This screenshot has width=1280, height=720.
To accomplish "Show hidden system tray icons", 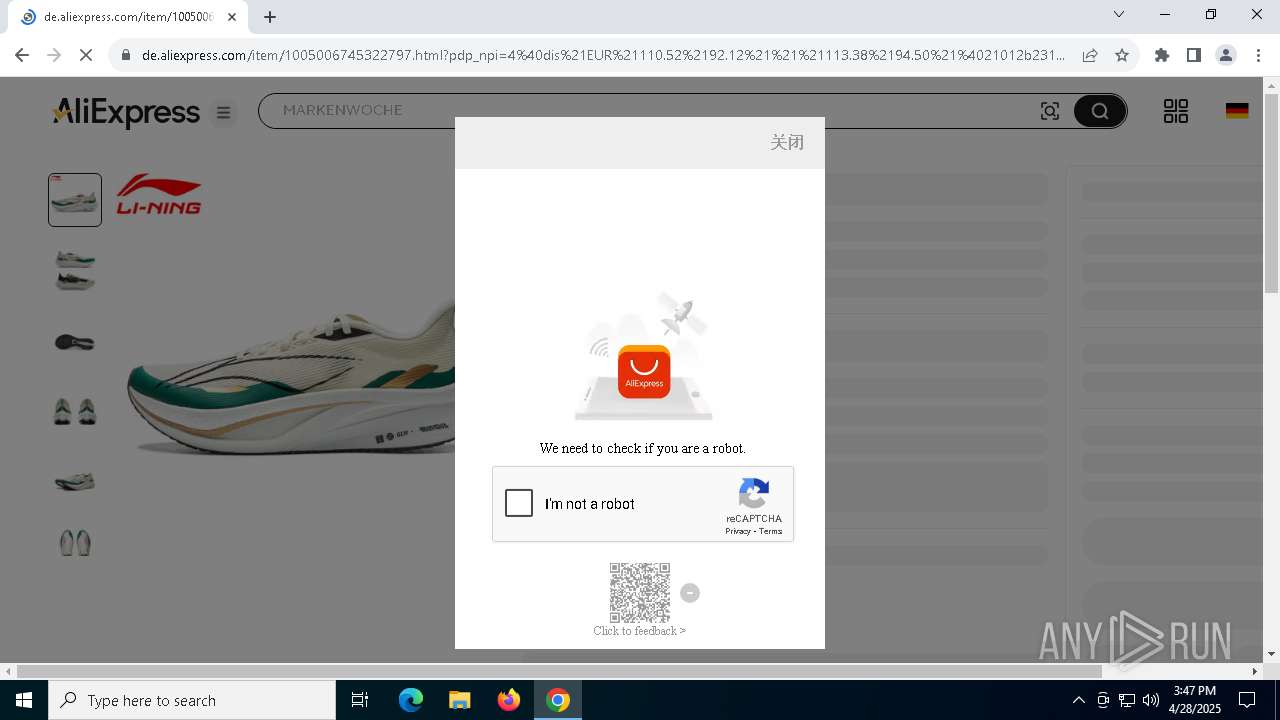I will (x=1078, y=700).
